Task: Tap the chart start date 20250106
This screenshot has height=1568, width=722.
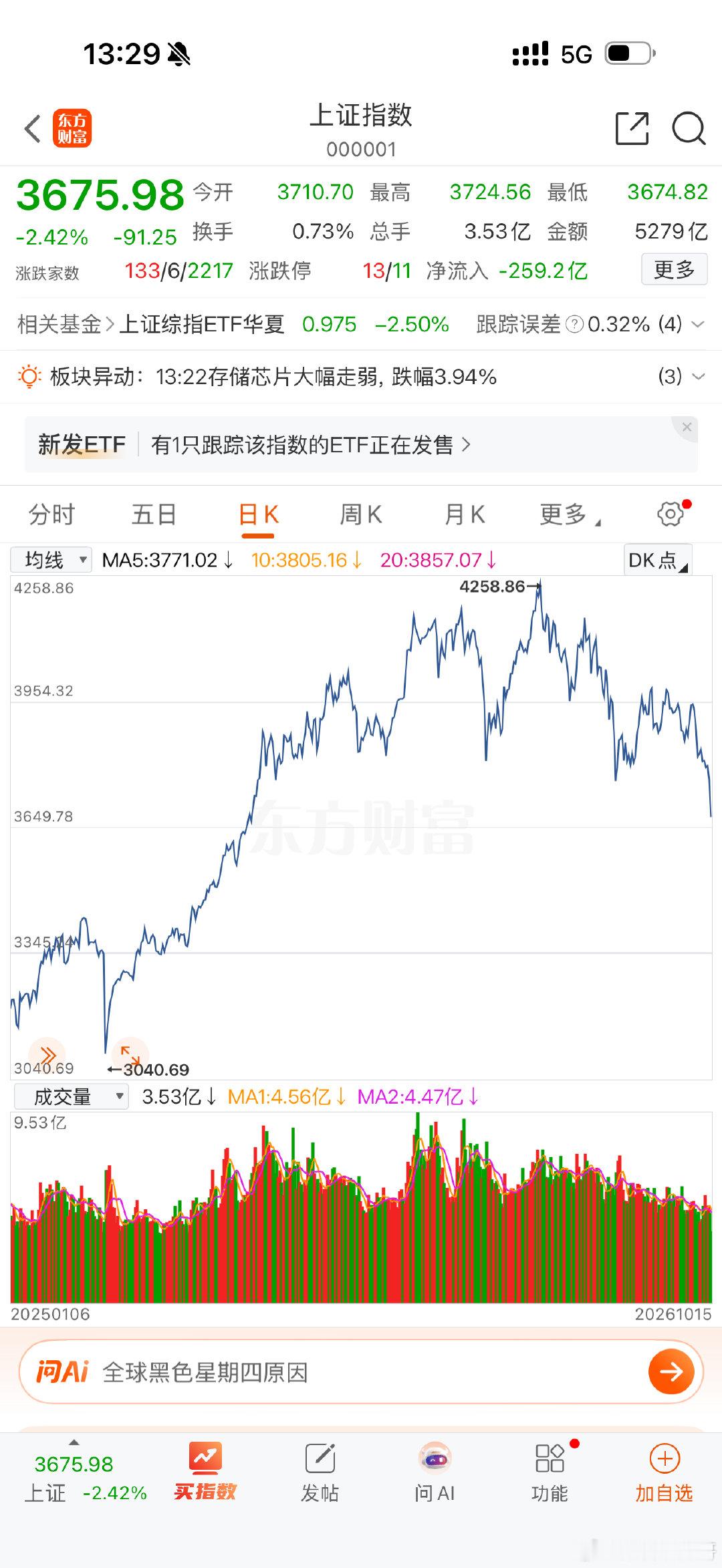Action: [50, 1314]
